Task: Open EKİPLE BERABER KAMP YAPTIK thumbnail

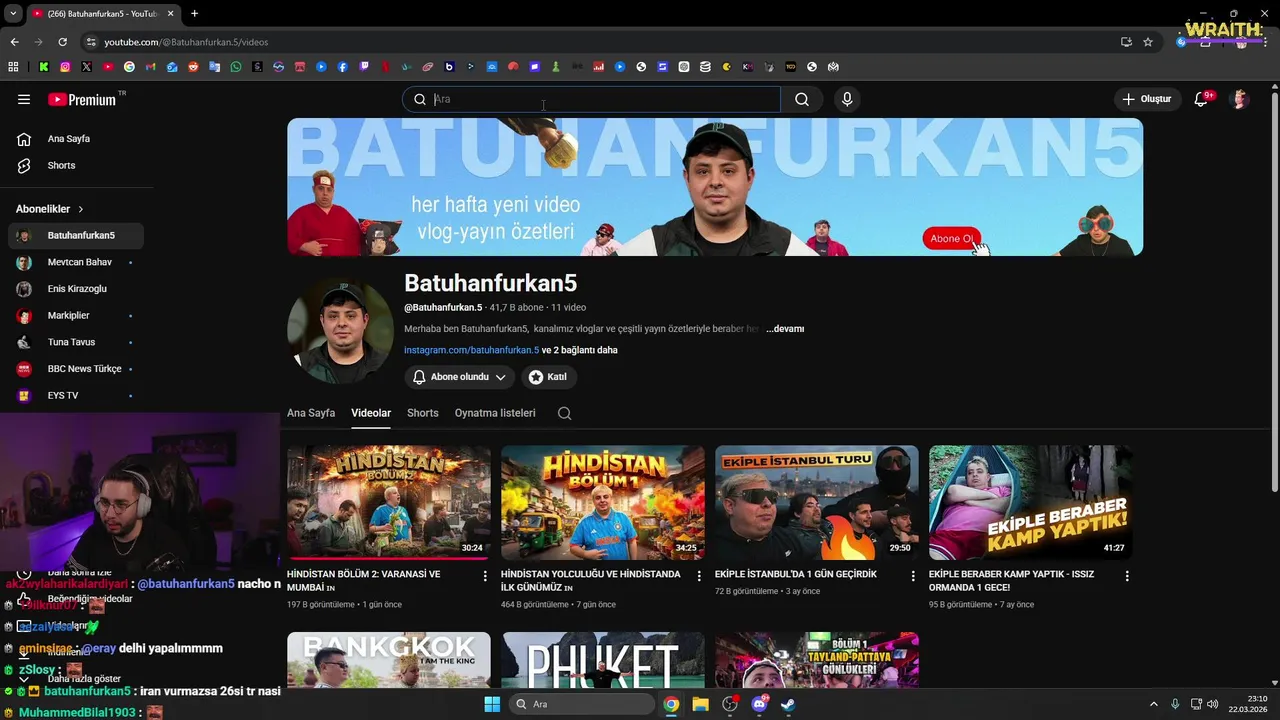Action: click(x=1031, y=503)
